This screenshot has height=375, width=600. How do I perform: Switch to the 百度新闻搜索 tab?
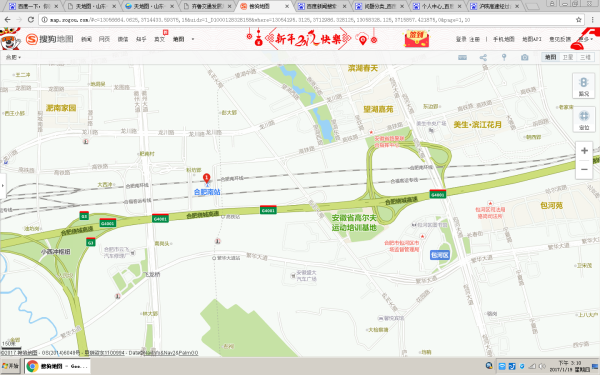point(322,6)
